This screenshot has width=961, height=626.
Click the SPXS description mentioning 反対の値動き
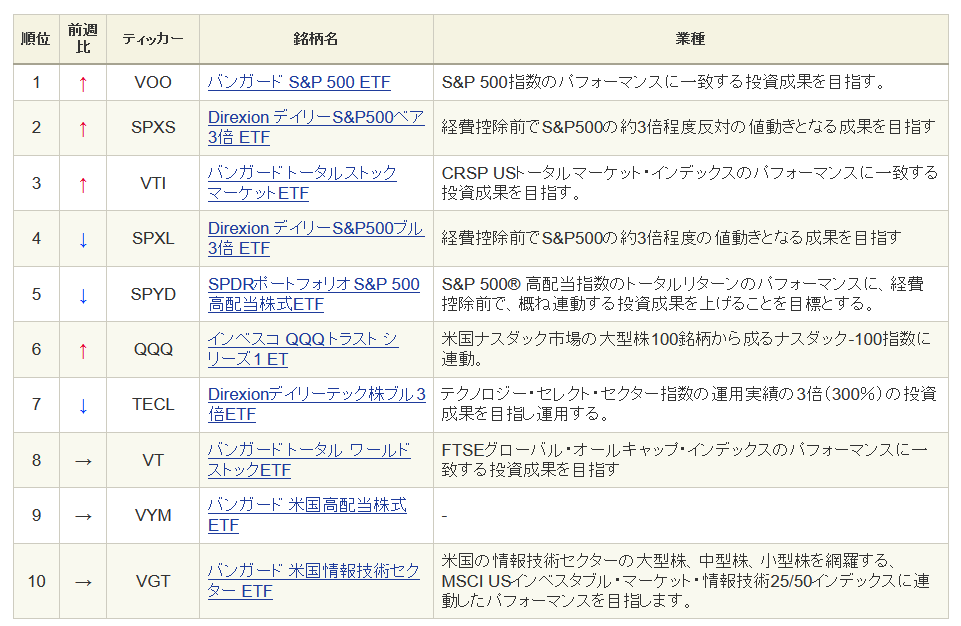click(x=688, y=127)
